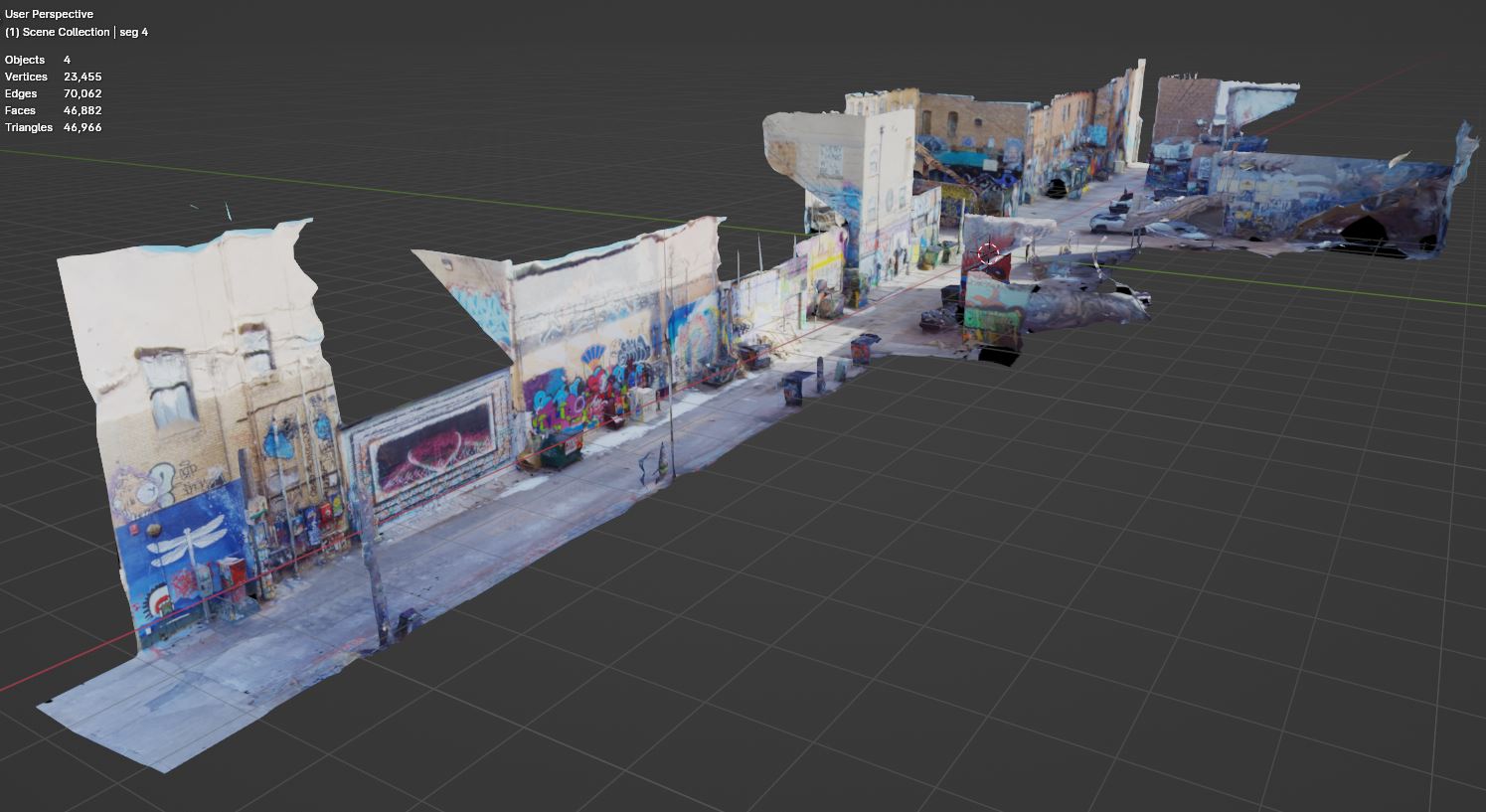1486x812 pixels.
Task: Click the upper boarded window on left building
Action: 255,349
